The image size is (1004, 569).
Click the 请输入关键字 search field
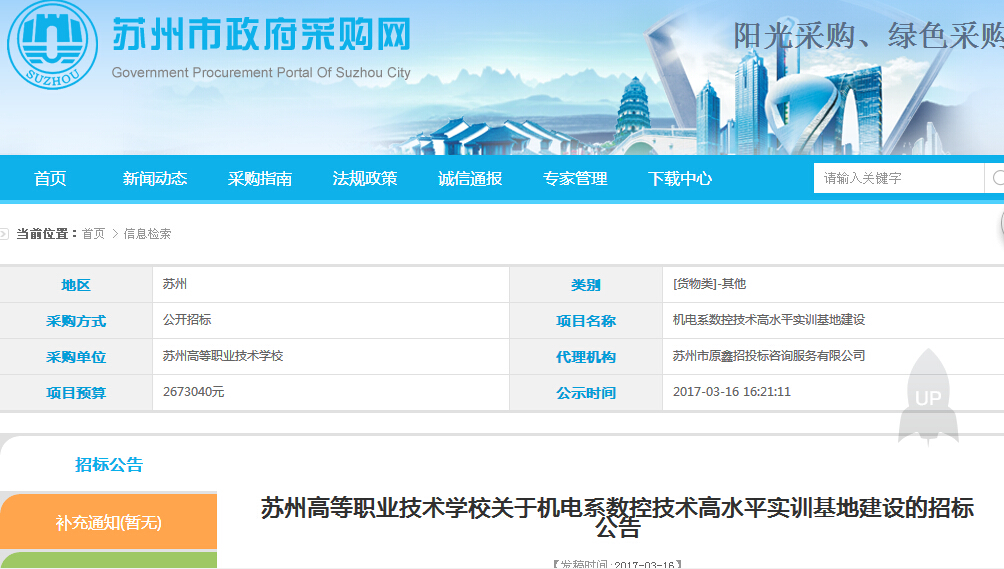[899, 178]
